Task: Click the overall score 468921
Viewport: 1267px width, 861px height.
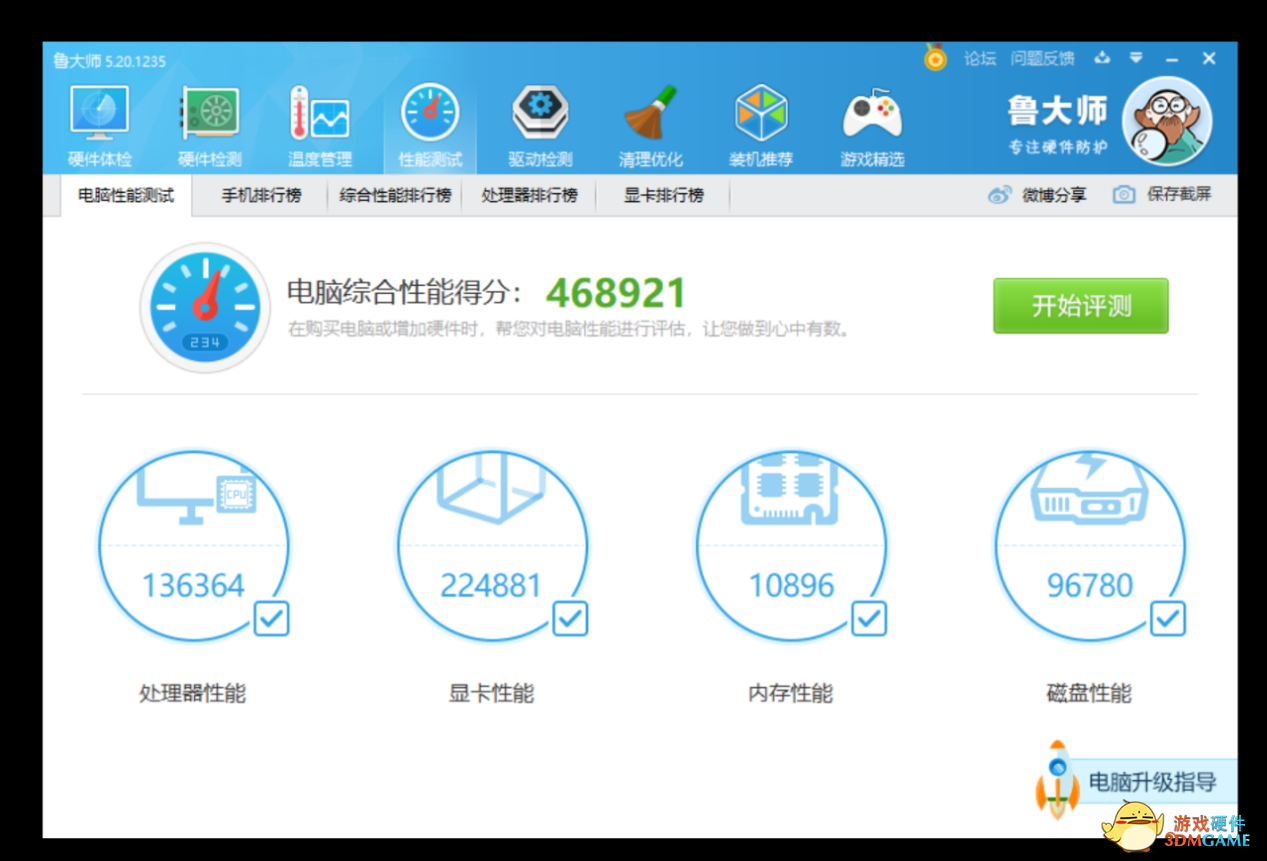Action: tap(616, 293)
